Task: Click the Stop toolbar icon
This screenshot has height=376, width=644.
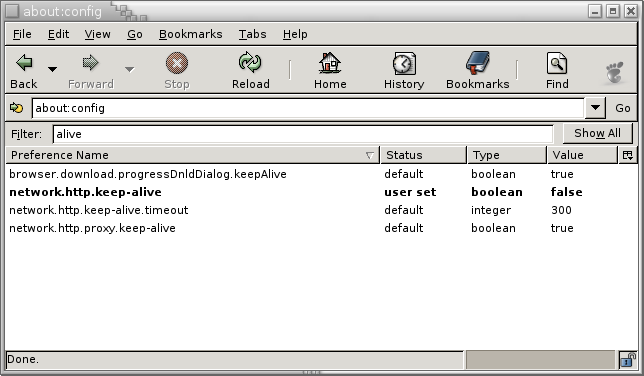Action: pos(177,63)
